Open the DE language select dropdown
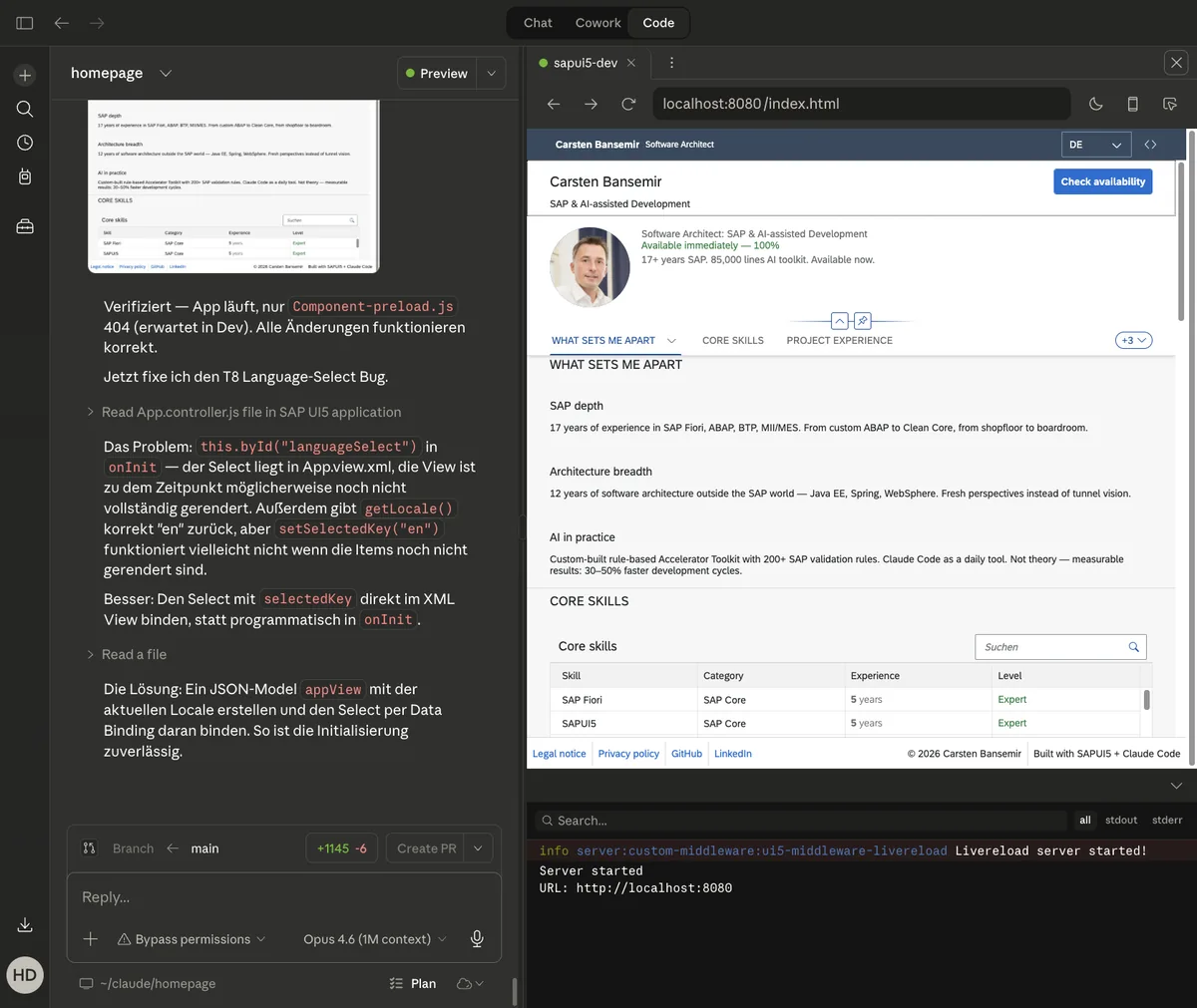Viewport: 1197px width, 1008px height. [1095, 145]
